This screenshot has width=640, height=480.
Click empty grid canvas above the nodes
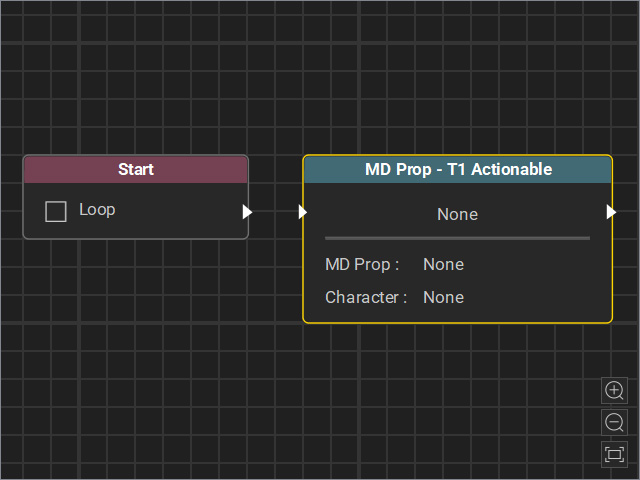(x=318, y=82)
